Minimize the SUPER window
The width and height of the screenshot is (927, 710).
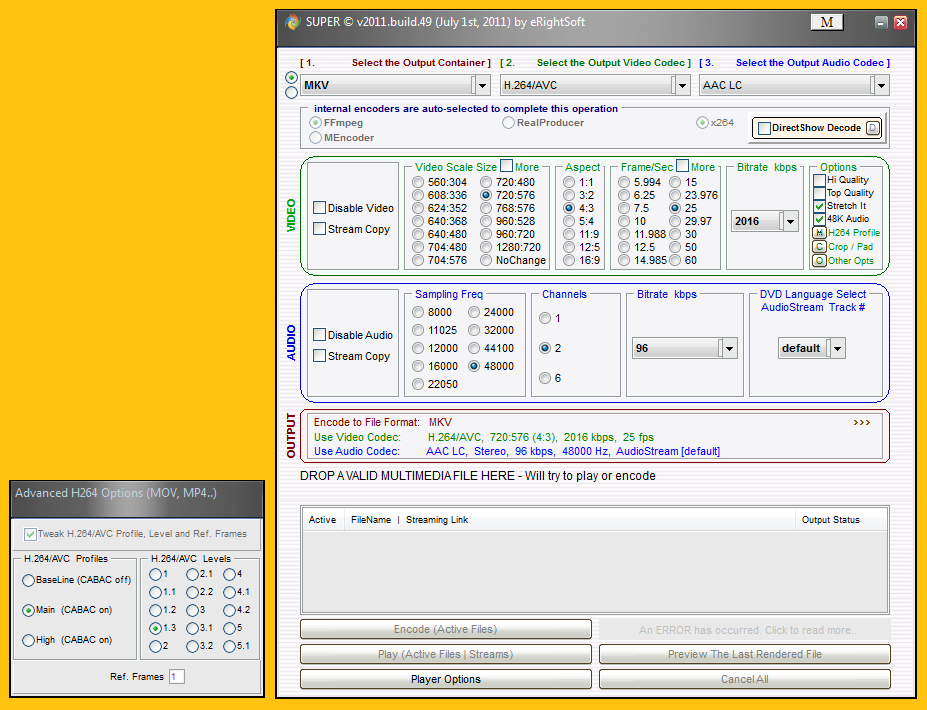(x=881, y=22)
